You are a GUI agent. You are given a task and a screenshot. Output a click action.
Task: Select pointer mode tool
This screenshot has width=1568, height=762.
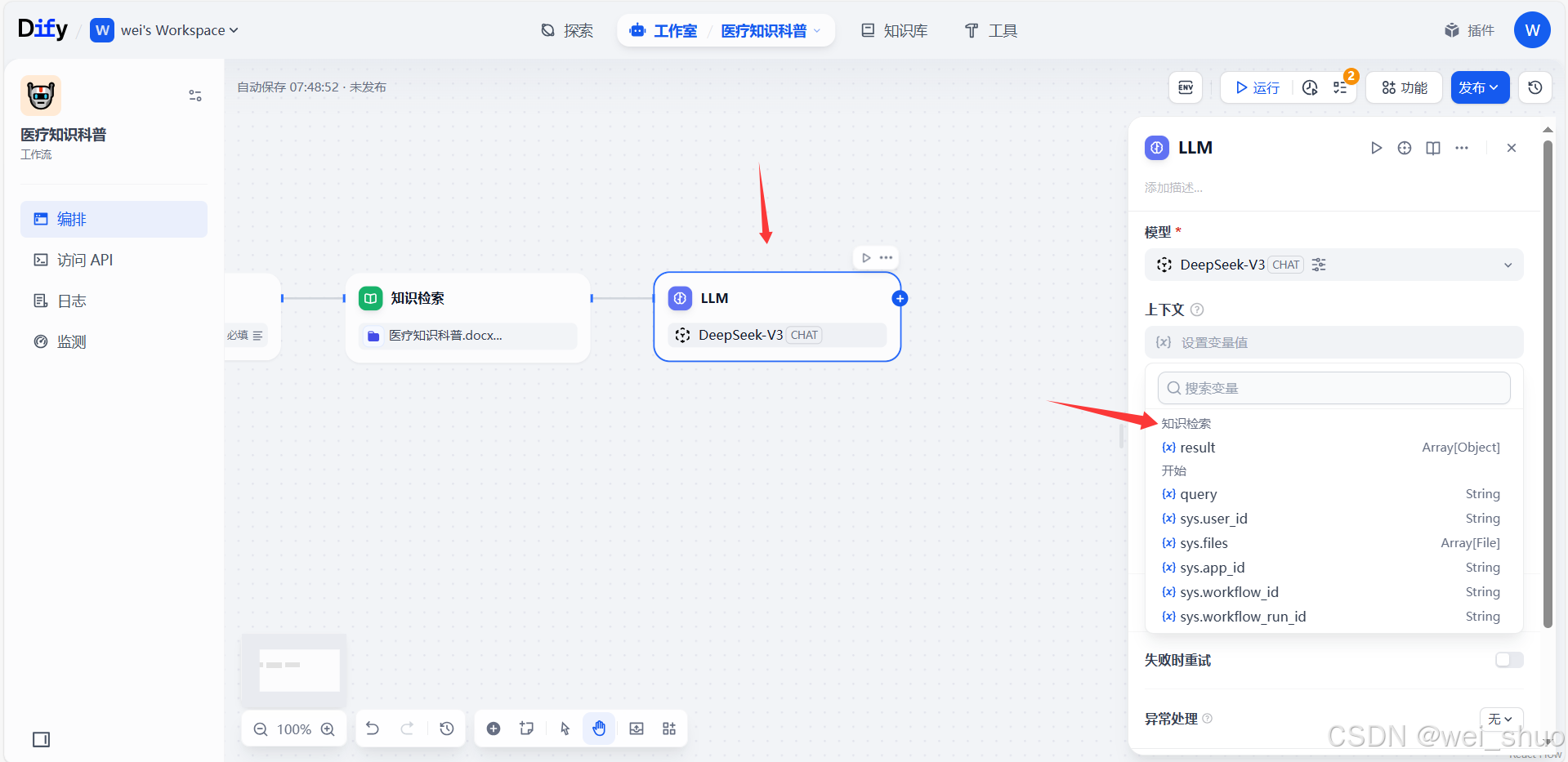point(565,729)
